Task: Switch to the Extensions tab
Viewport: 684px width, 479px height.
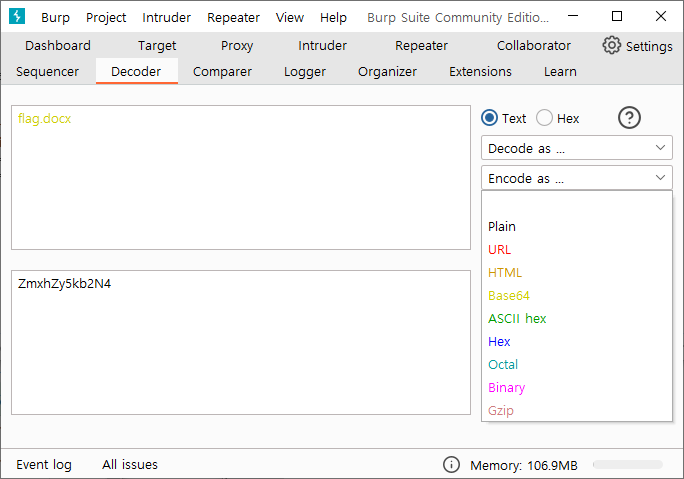Action: click(480, 72)
